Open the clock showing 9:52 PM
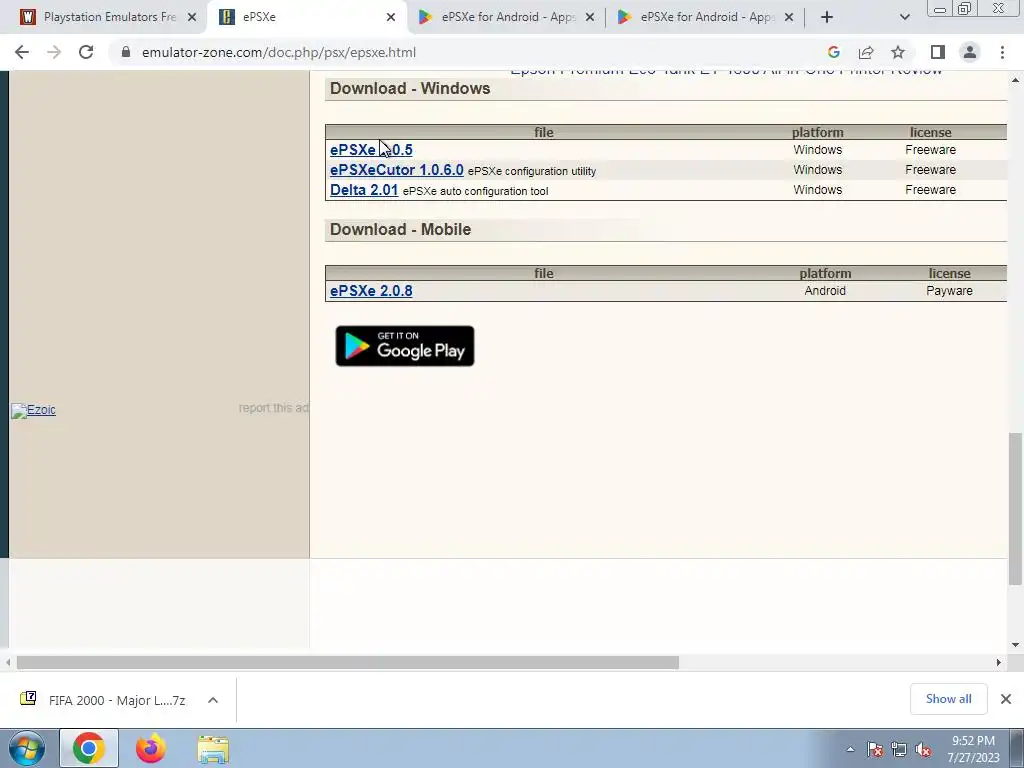 click(x=973, y=749)
